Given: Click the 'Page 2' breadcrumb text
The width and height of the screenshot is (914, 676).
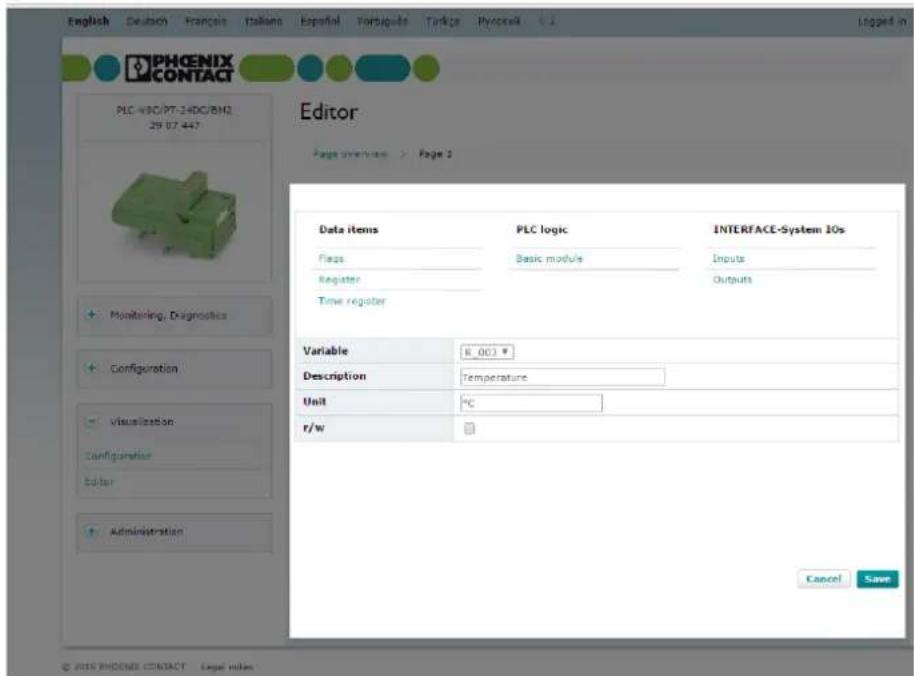Looking at the screenshot, I should coord(435,154).
